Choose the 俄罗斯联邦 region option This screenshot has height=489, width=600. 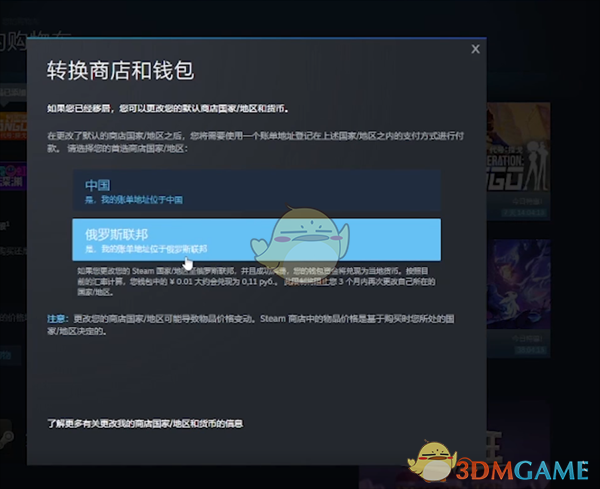256,240
